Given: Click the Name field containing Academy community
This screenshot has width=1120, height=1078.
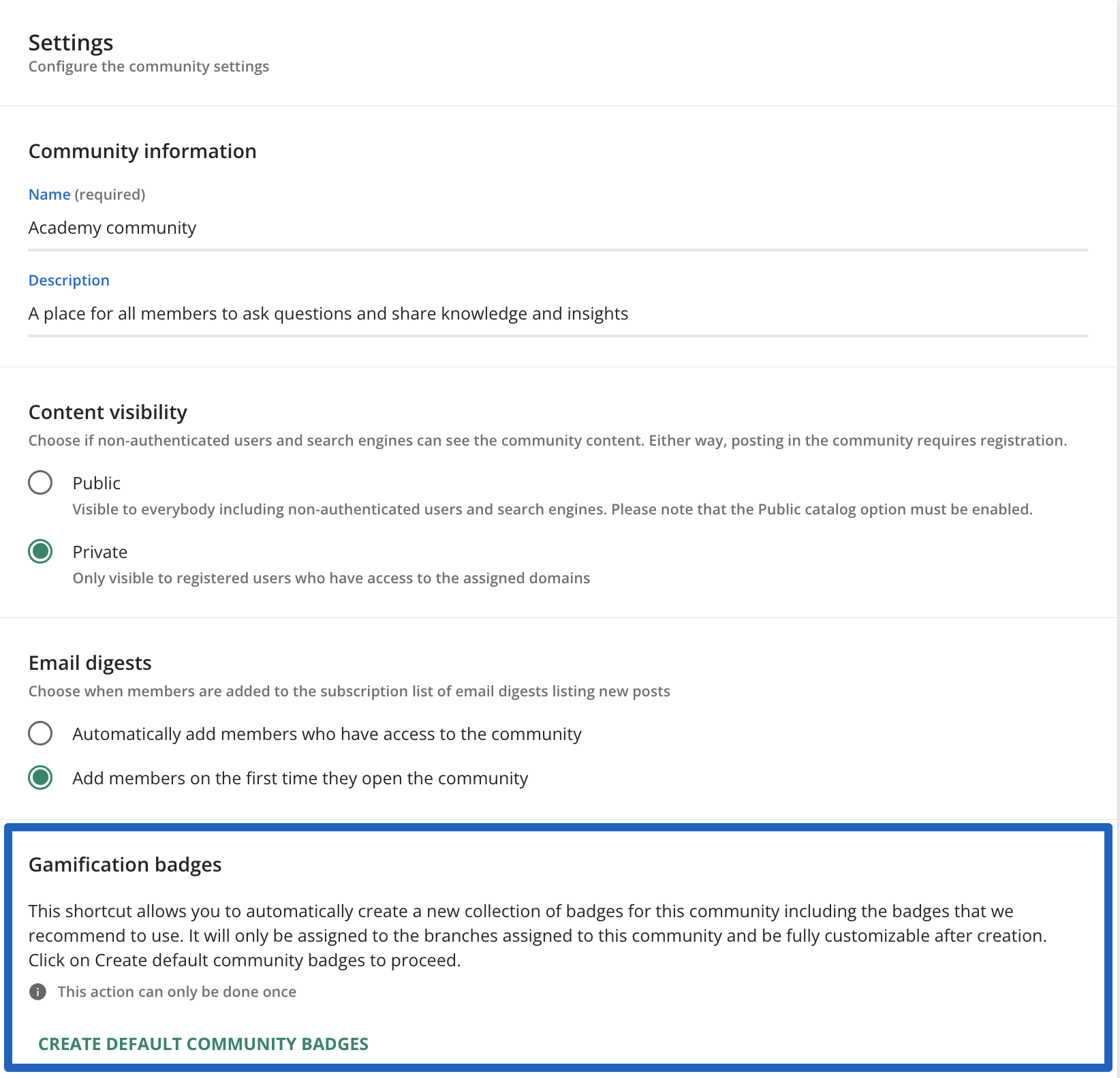Looking at the screenshot, I should [x=557, y=228].
